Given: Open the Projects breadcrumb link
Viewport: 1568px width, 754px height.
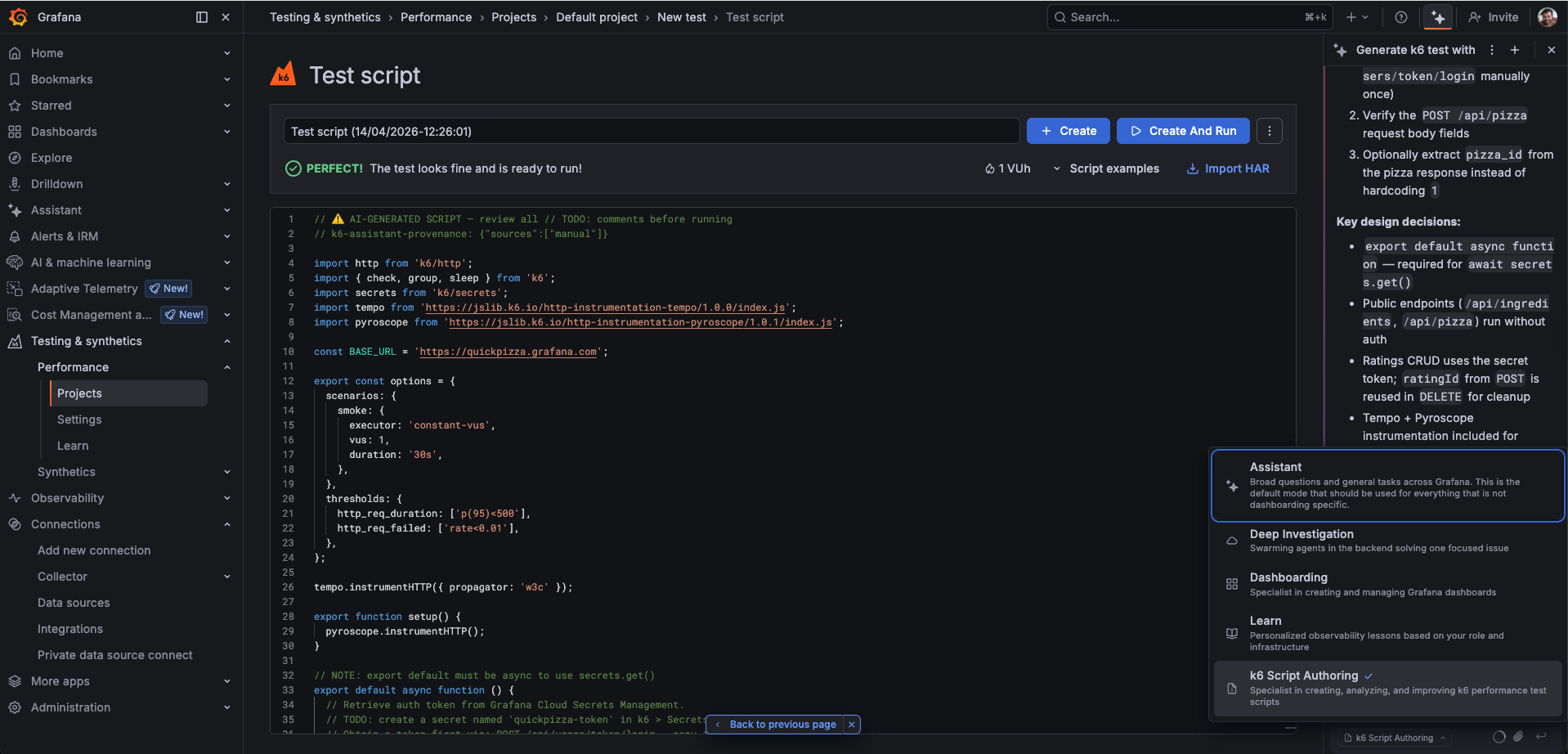Looking at the screenshot, I should point(514,16).
